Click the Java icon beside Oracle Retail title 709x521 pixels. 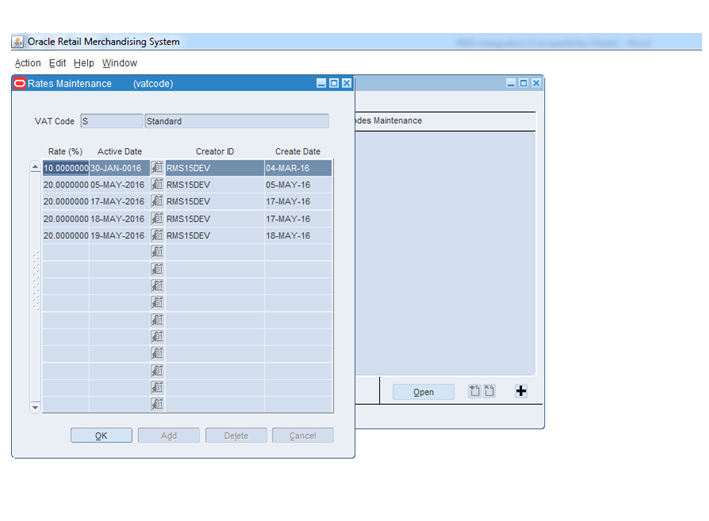tap(18, 42)
